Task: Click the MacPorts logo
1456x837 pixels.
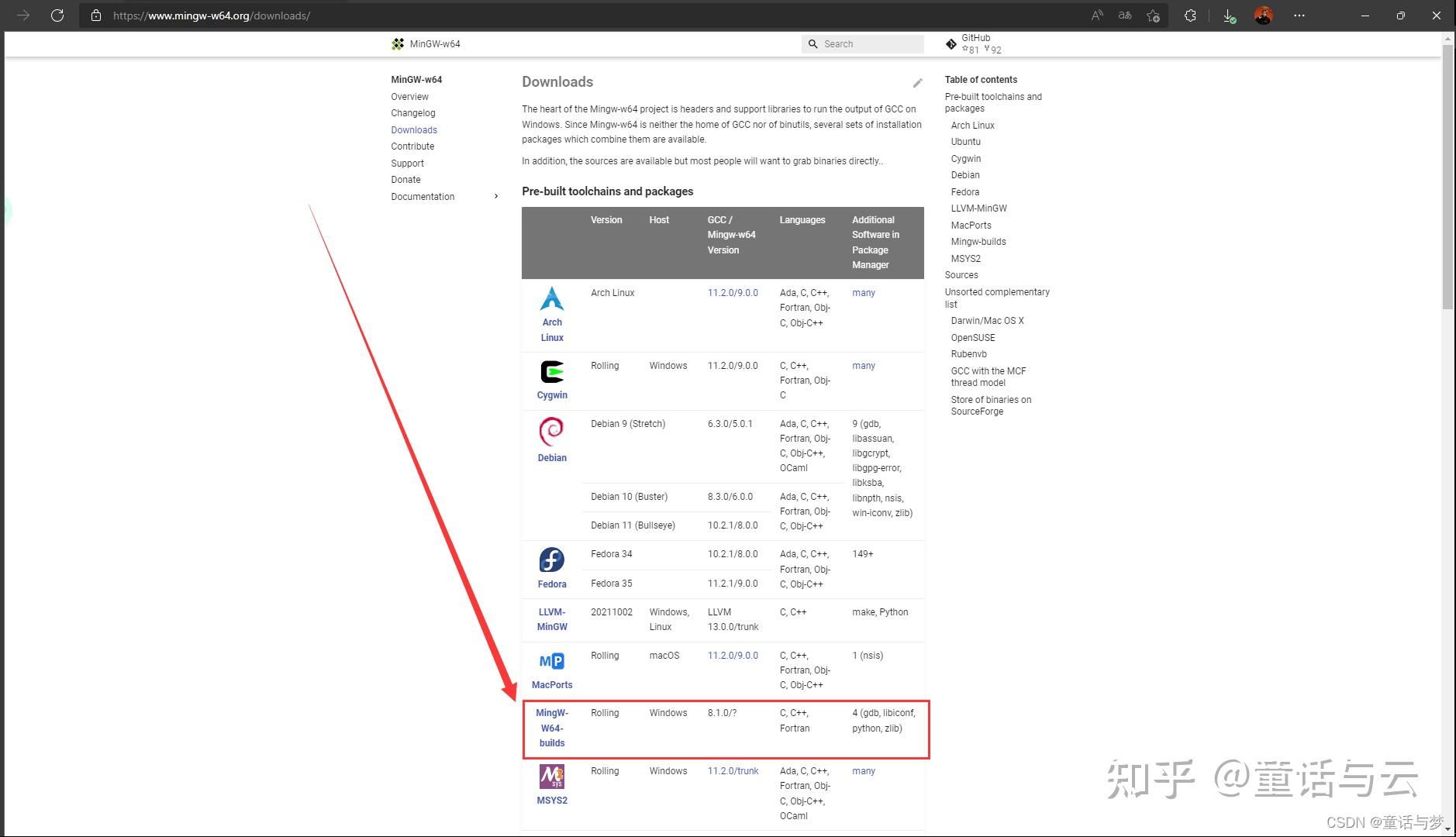Action: pos(552,661)
